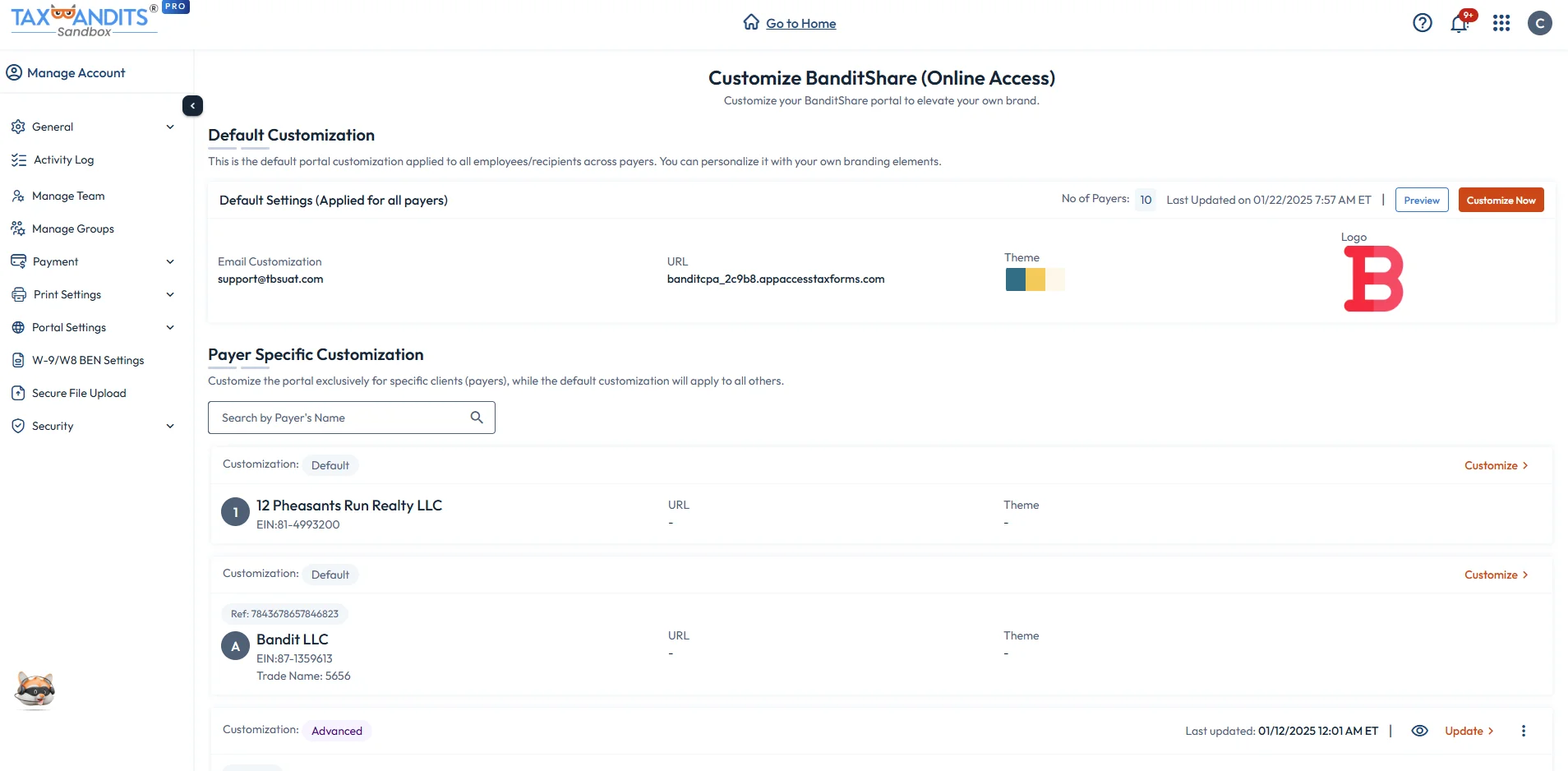This screenshot has height=771, width=1568.
Task: Click the Bandit LLC payer name
Action: coord(293,639)
